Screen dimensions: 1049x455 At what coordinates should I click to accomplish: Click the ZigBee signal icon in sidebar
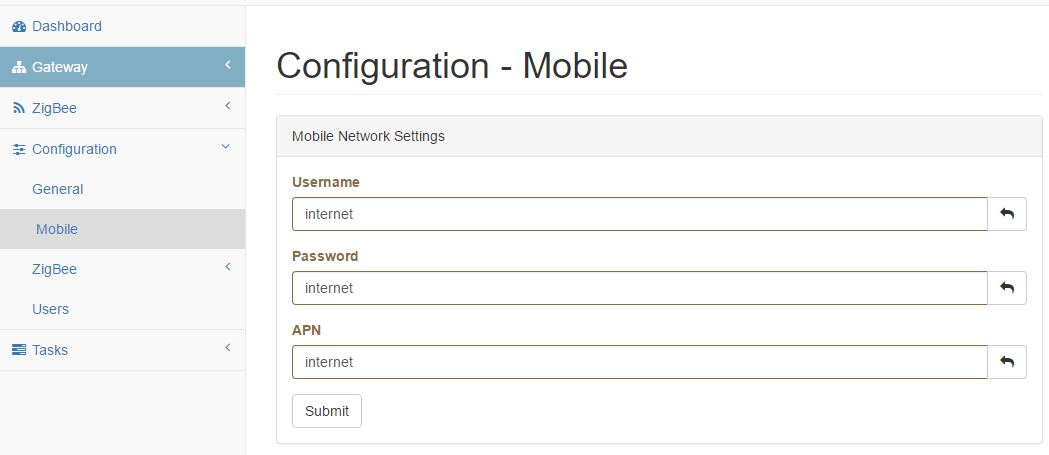click(x=19, y=108)
